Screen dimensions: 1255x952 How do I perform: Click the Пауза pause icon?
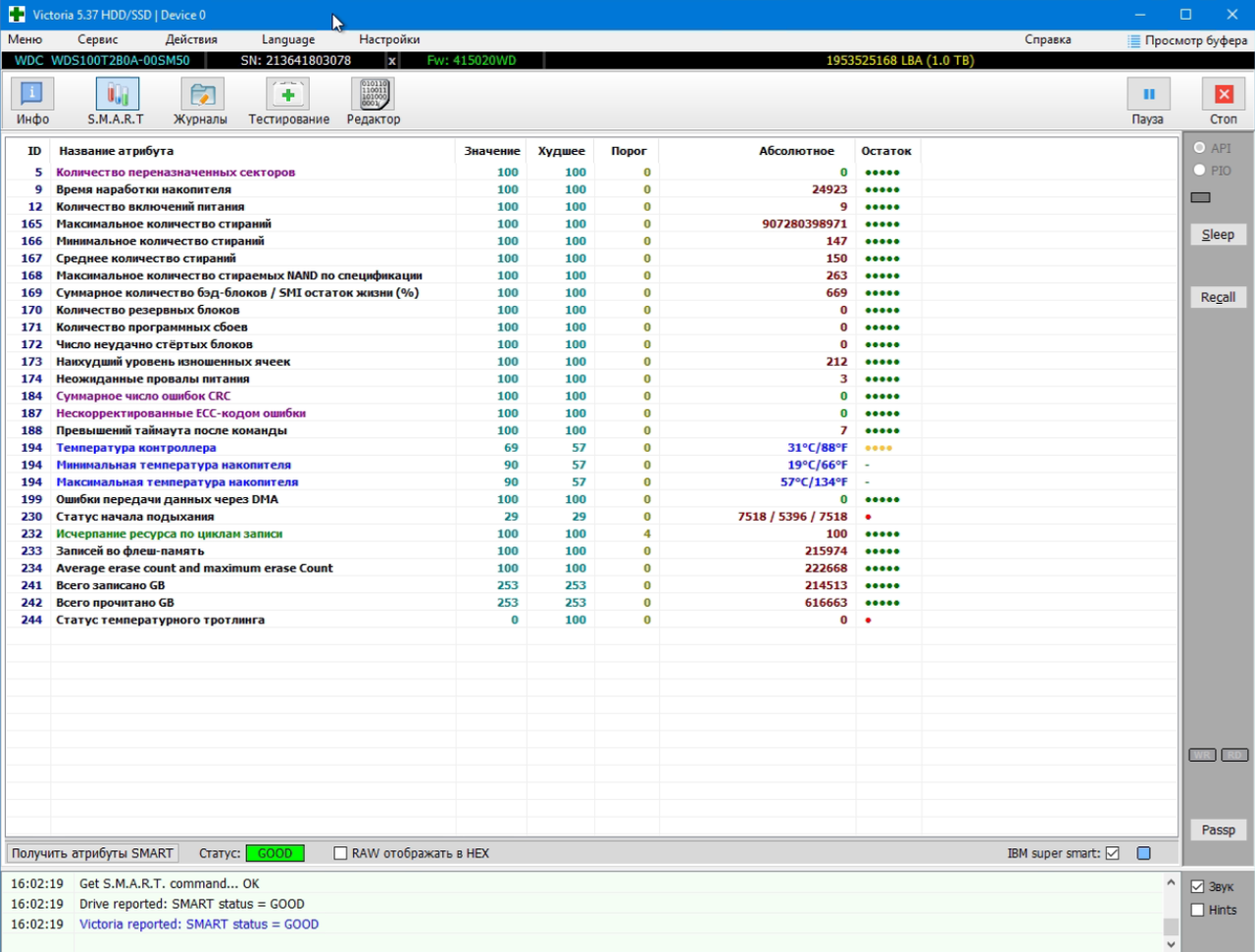pyautogui.click(x=1148, y=95)
